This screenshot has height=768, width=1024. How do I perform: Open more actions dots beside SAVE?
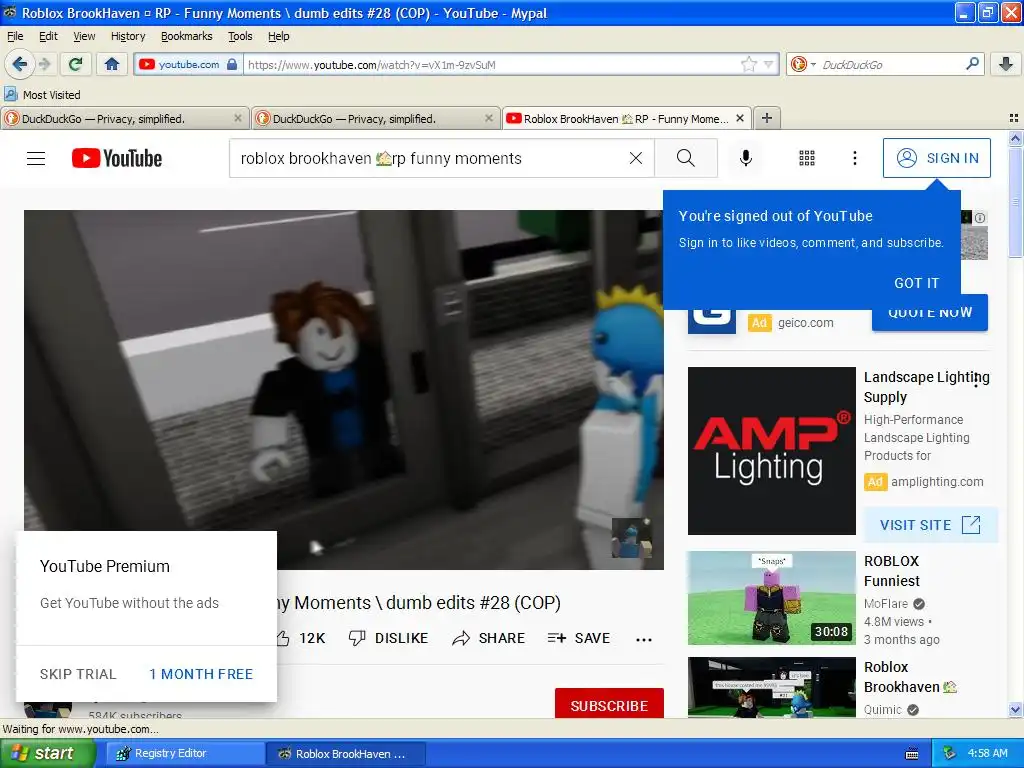coord(644,639)
